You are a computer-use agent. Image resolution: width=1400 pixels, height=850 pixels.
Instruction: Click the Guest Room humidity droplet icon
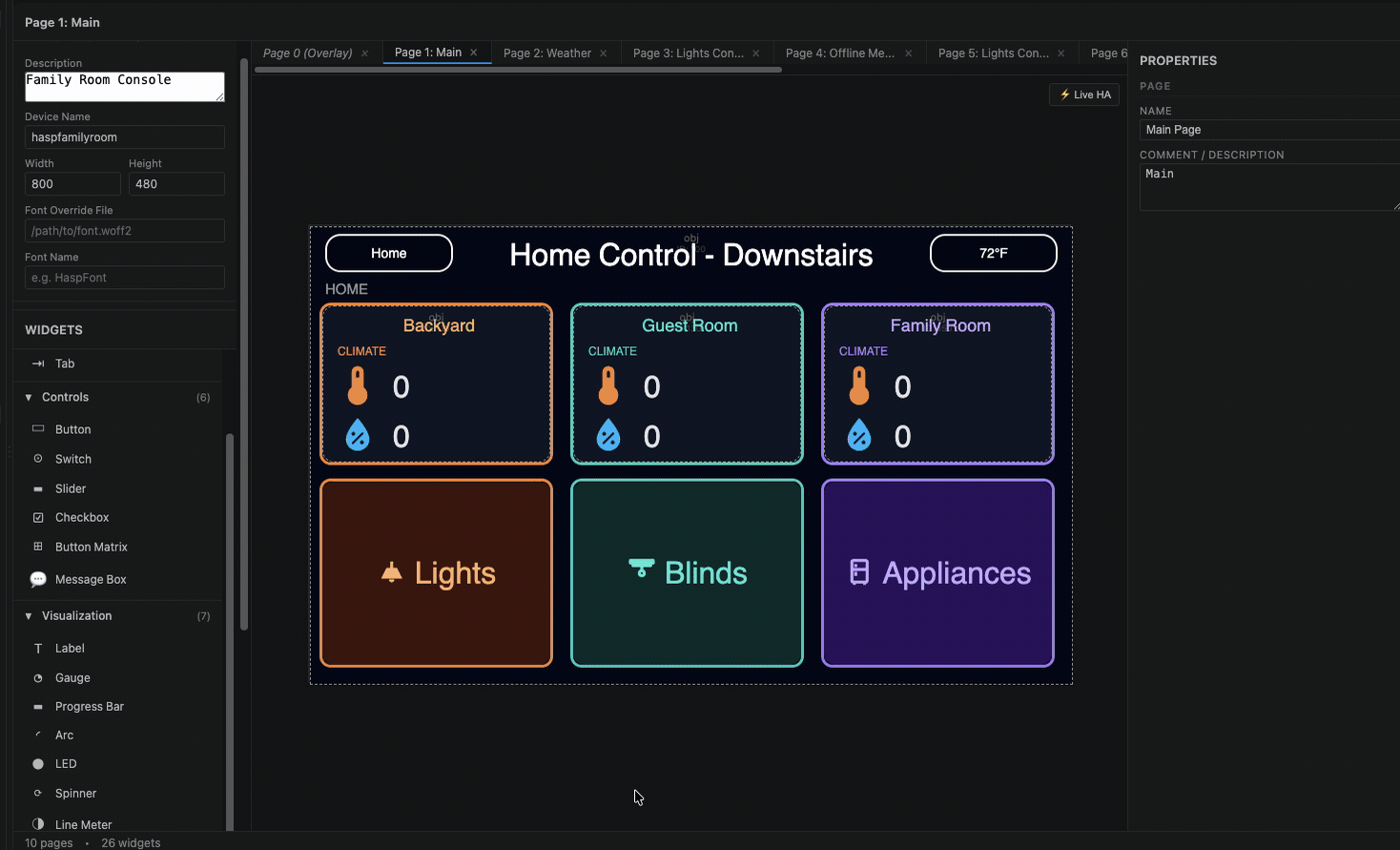[x=608, y=435]
